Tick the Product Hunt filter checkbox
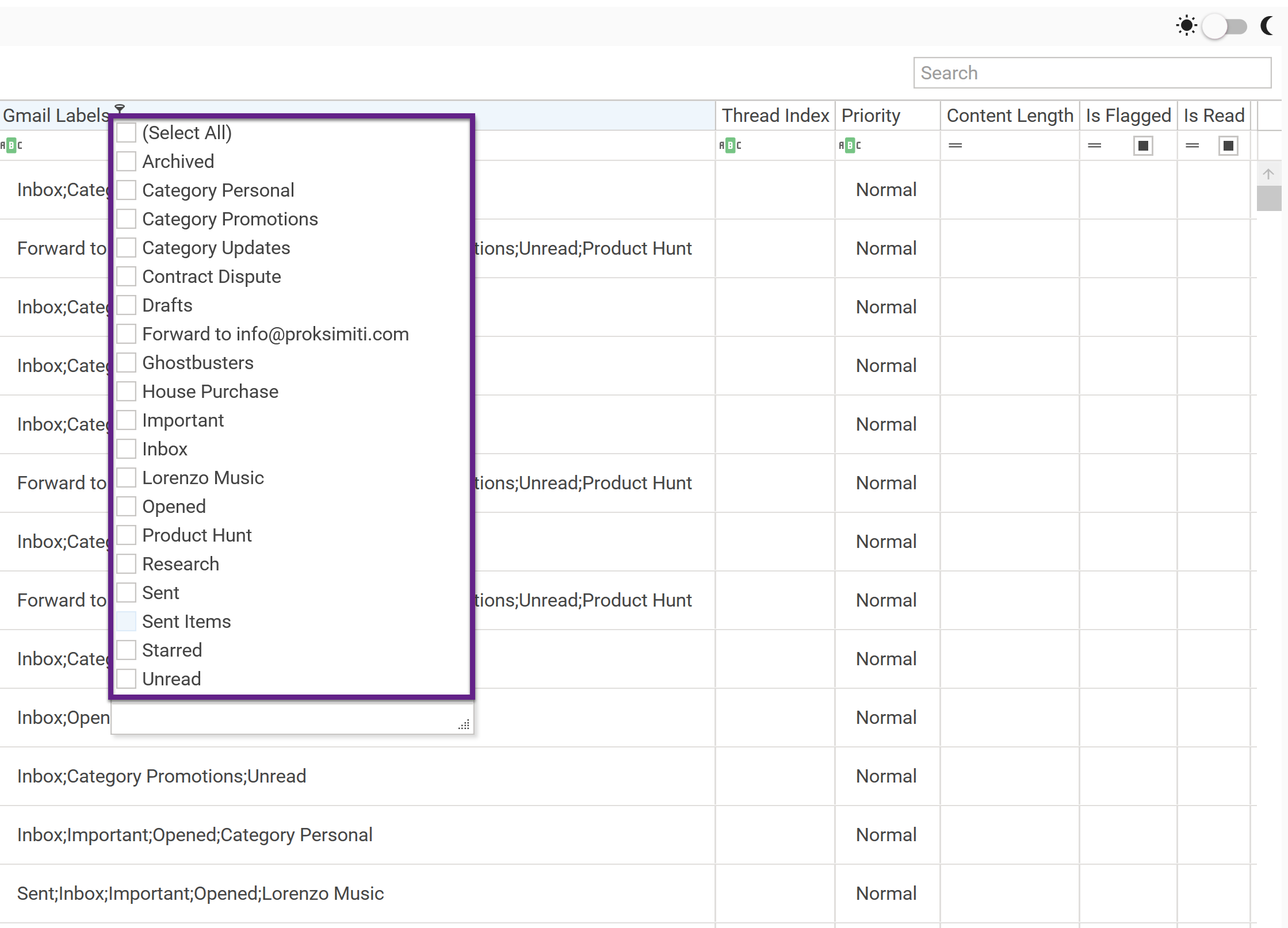 (126, 535)
